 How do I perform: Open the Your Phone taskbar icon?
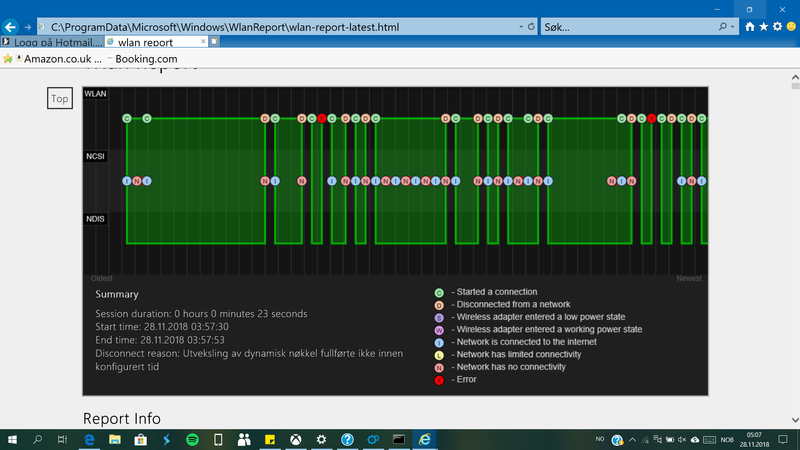click(x=218, y=439)
